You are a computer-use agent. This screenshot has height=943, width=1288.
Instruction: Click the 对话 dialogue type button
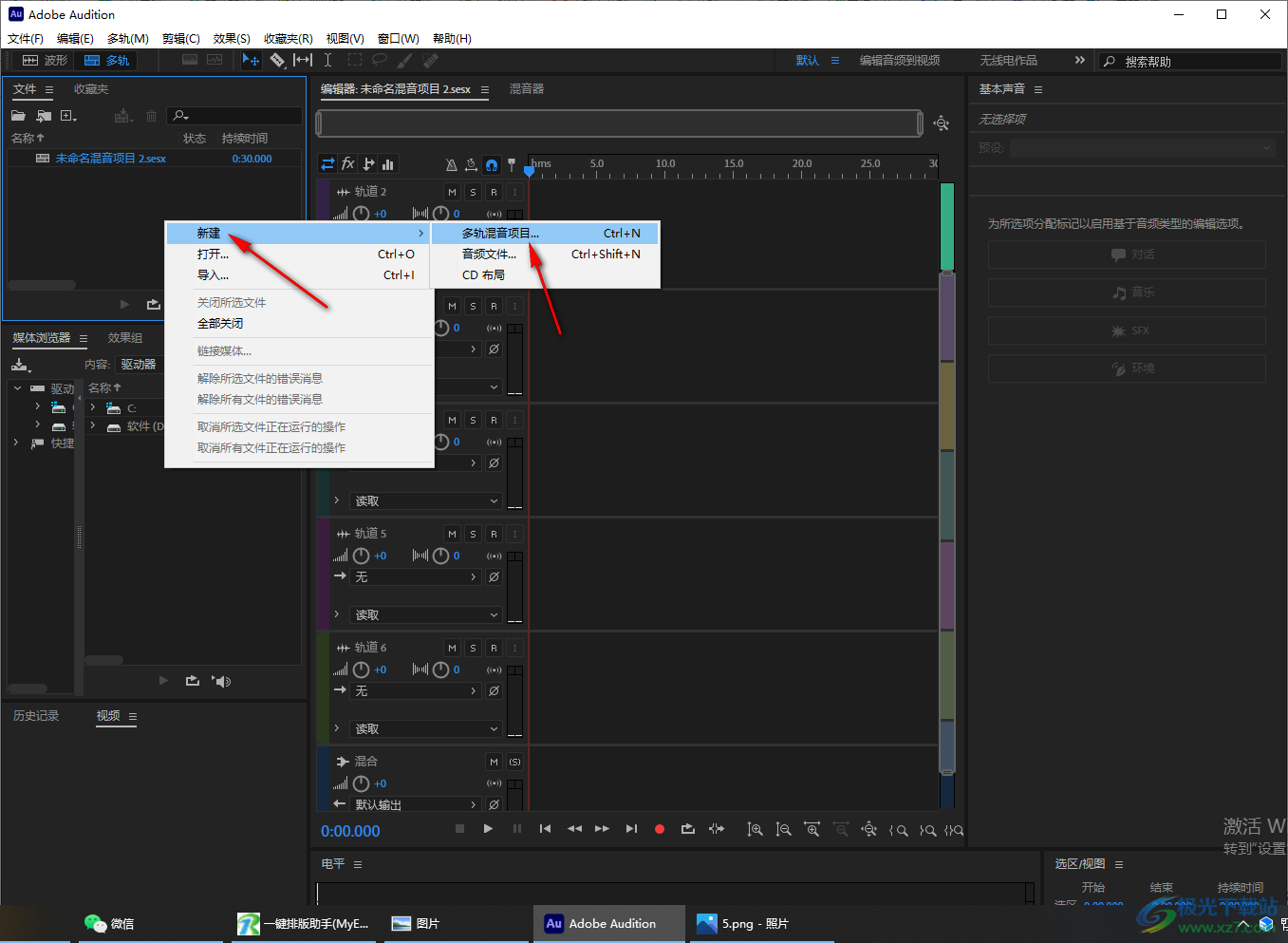pyautogui.click(x=1127, y=255)
